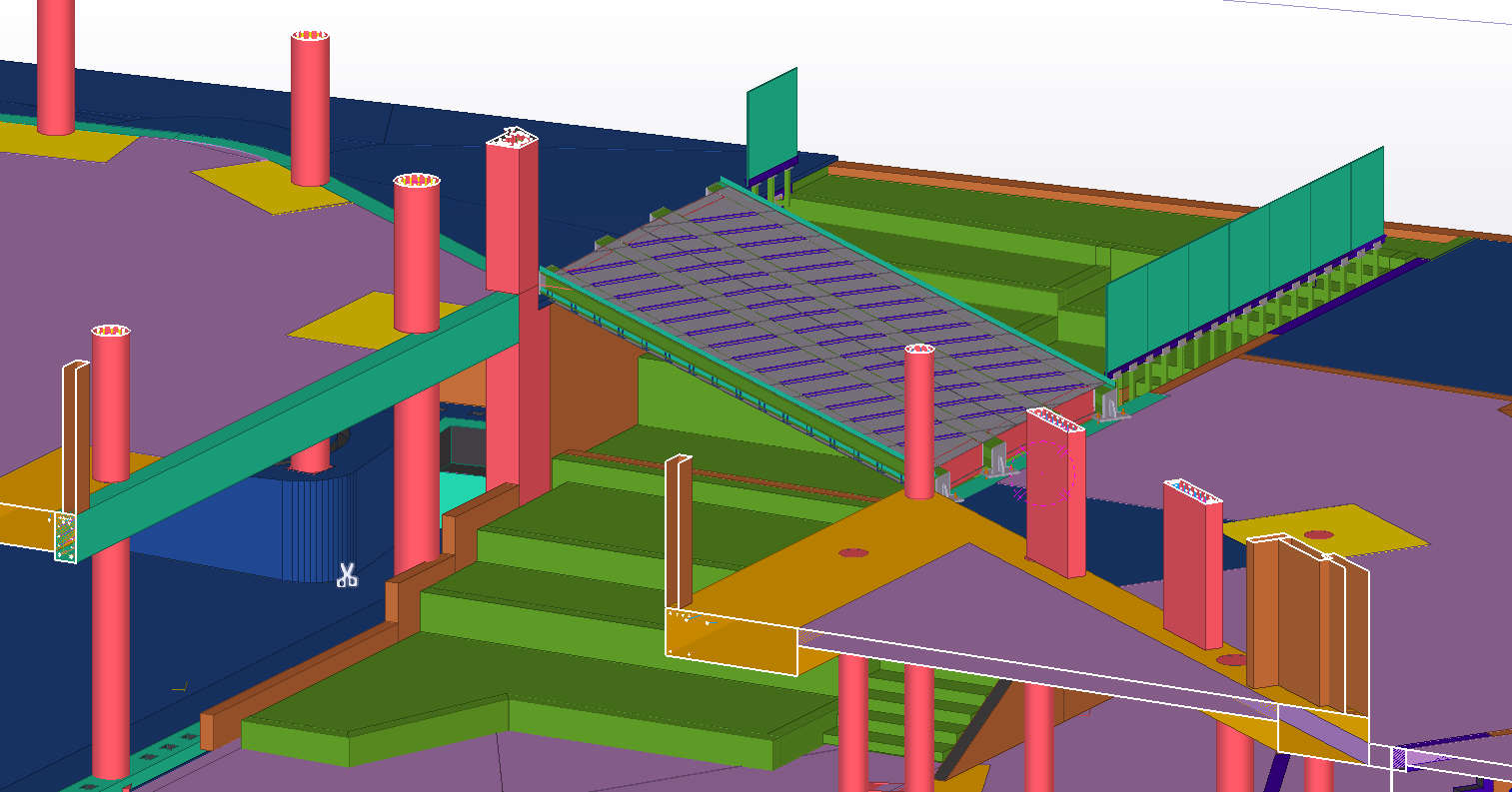Click the rightmost oblong red column
Image resolution: width=1512 pixels, height=792 pixels.
(x=1193, y=564)
